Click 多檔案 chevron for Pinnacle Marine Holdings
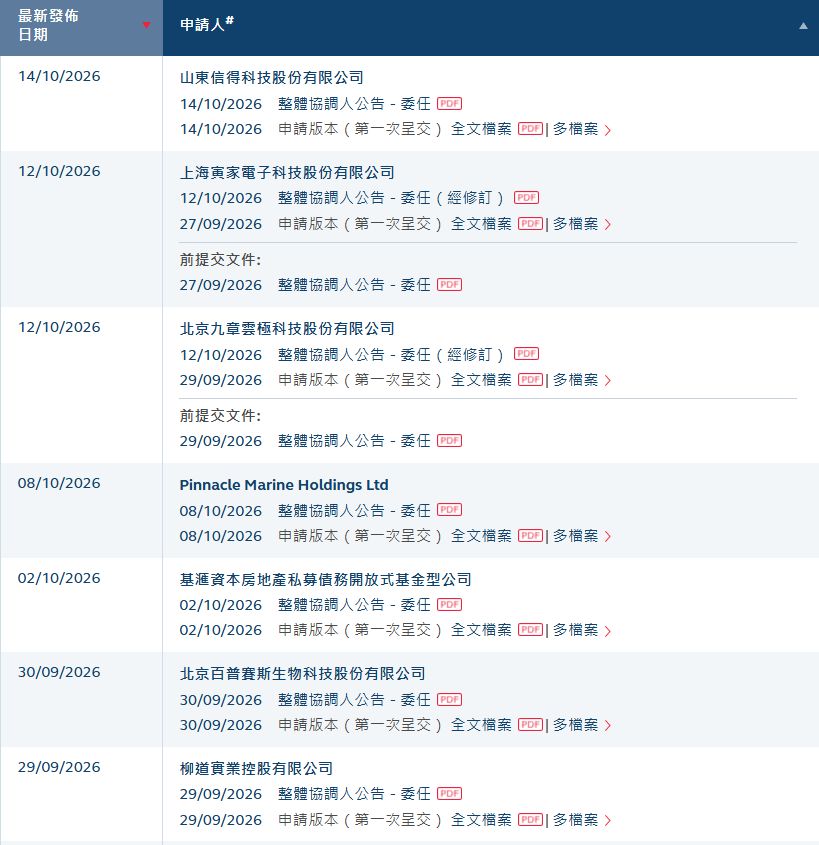This screenshot has width=819, height=845. (x=608, y=537)
